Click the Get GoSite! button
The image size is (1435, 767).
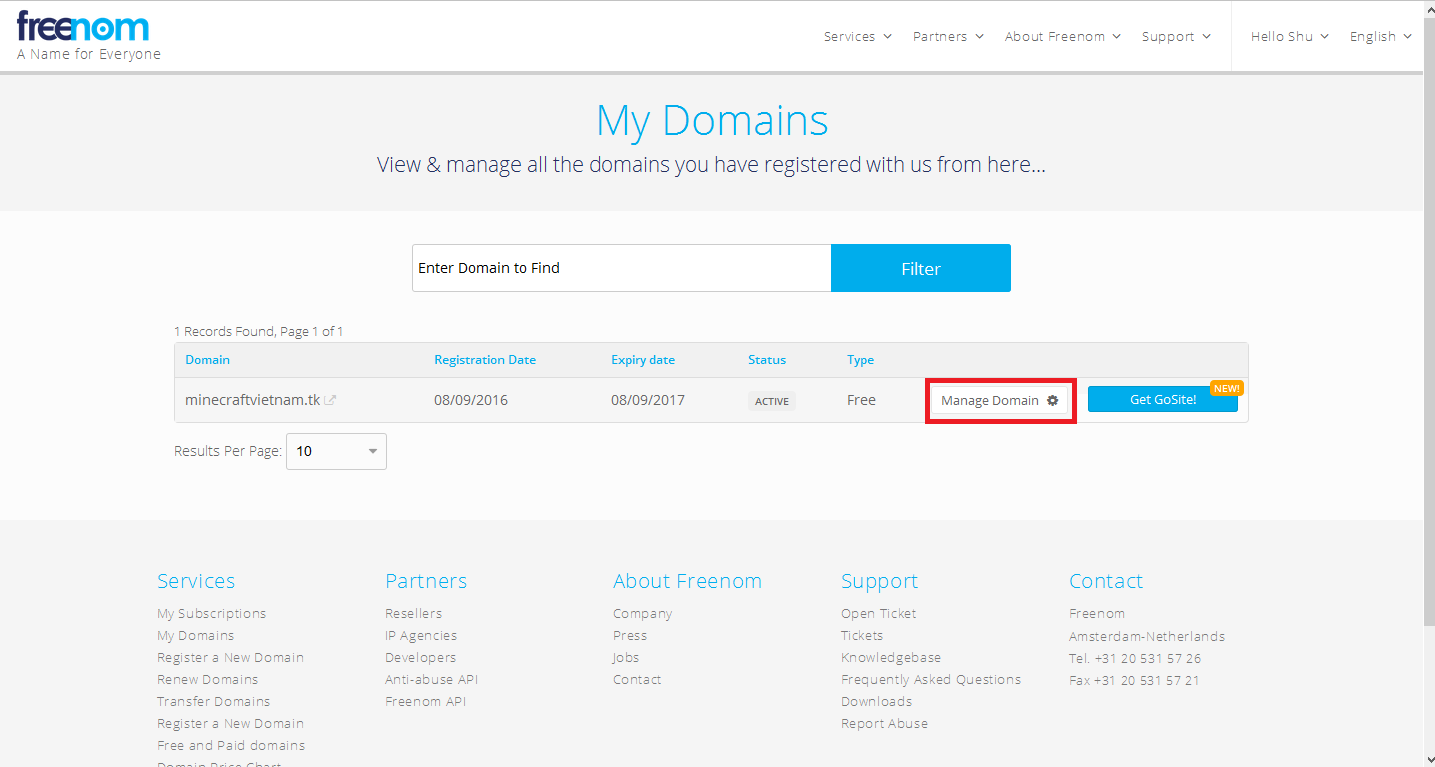[x=1163, y=400]
